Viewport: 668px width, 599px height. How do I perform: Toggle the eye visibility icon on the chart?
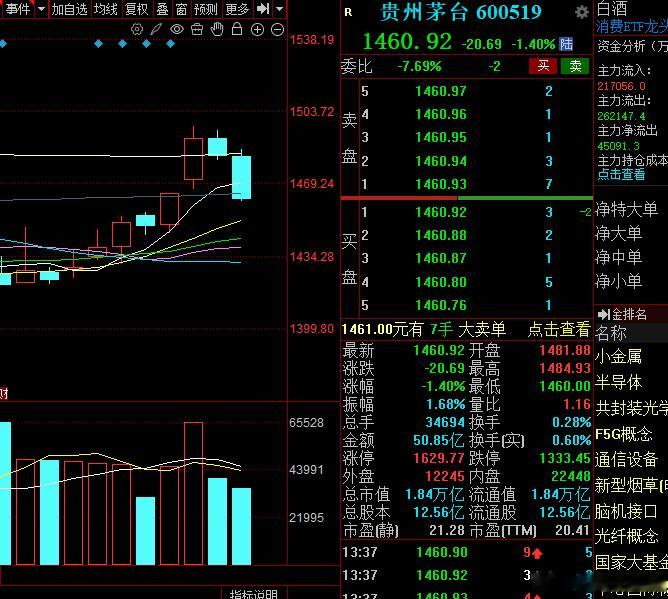177,29
